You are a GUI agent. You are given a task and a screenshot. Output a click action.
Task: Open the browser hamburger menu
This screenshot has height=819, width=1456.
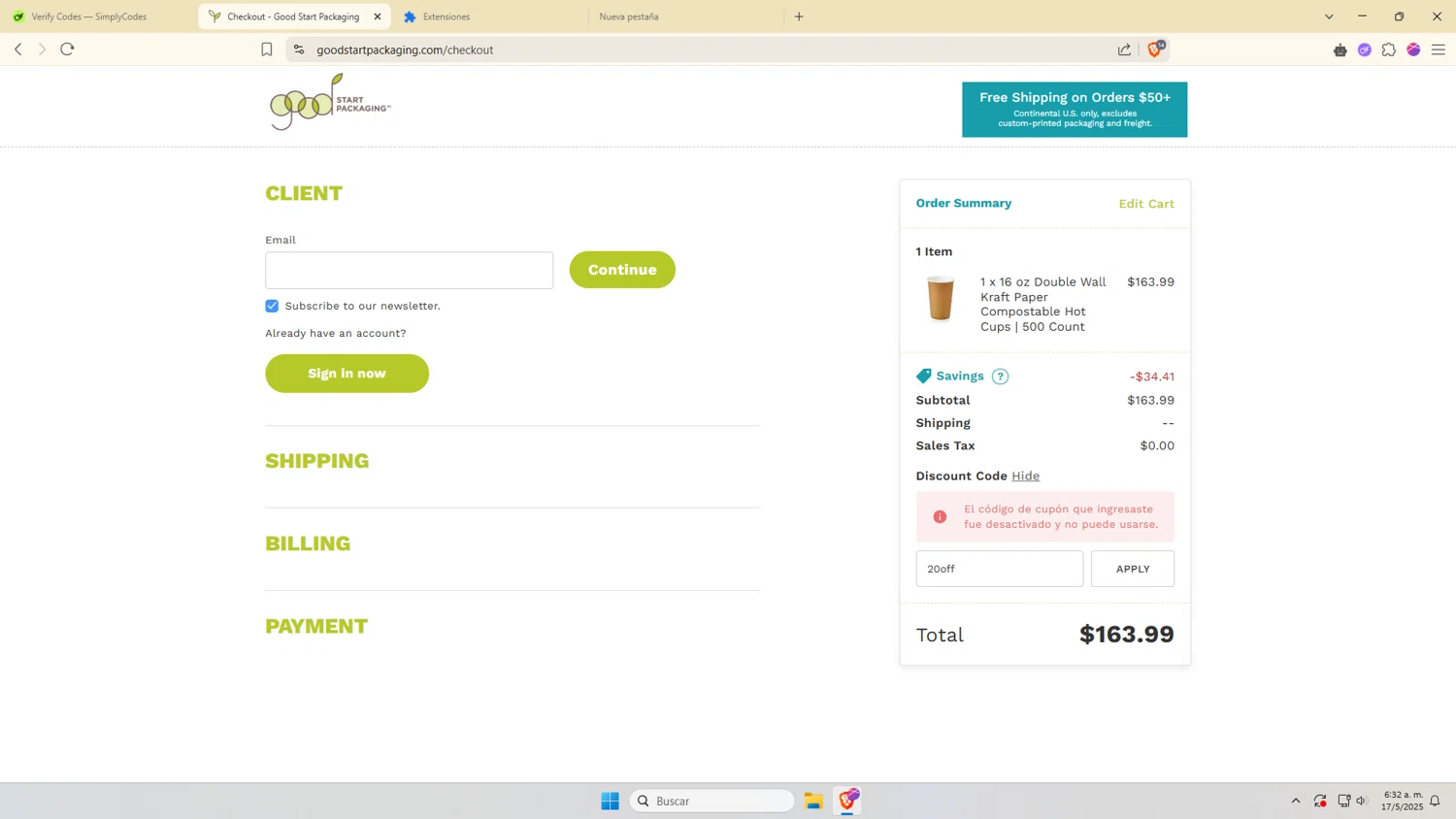coord(1439,49)
